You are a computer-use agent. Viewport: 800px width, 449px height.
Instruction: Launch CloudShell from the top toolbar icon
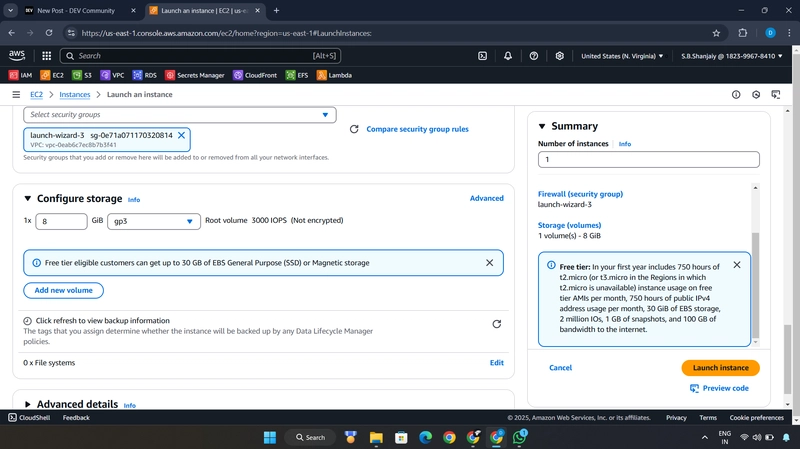483,56
